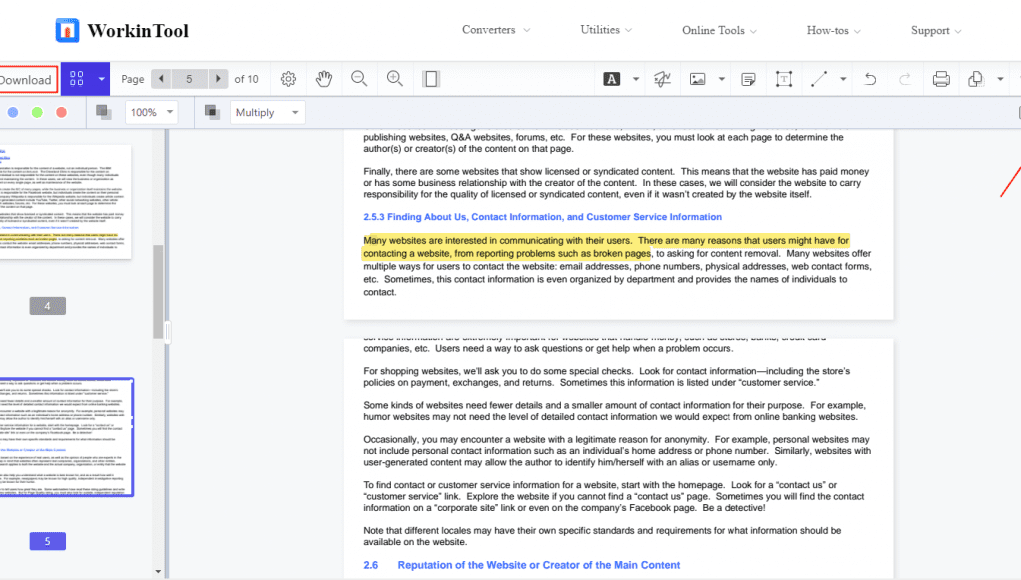Screen dimensions: 1021x580
Task: Select the text box tool
Action: pyautogui.click(x=784, y=79)
